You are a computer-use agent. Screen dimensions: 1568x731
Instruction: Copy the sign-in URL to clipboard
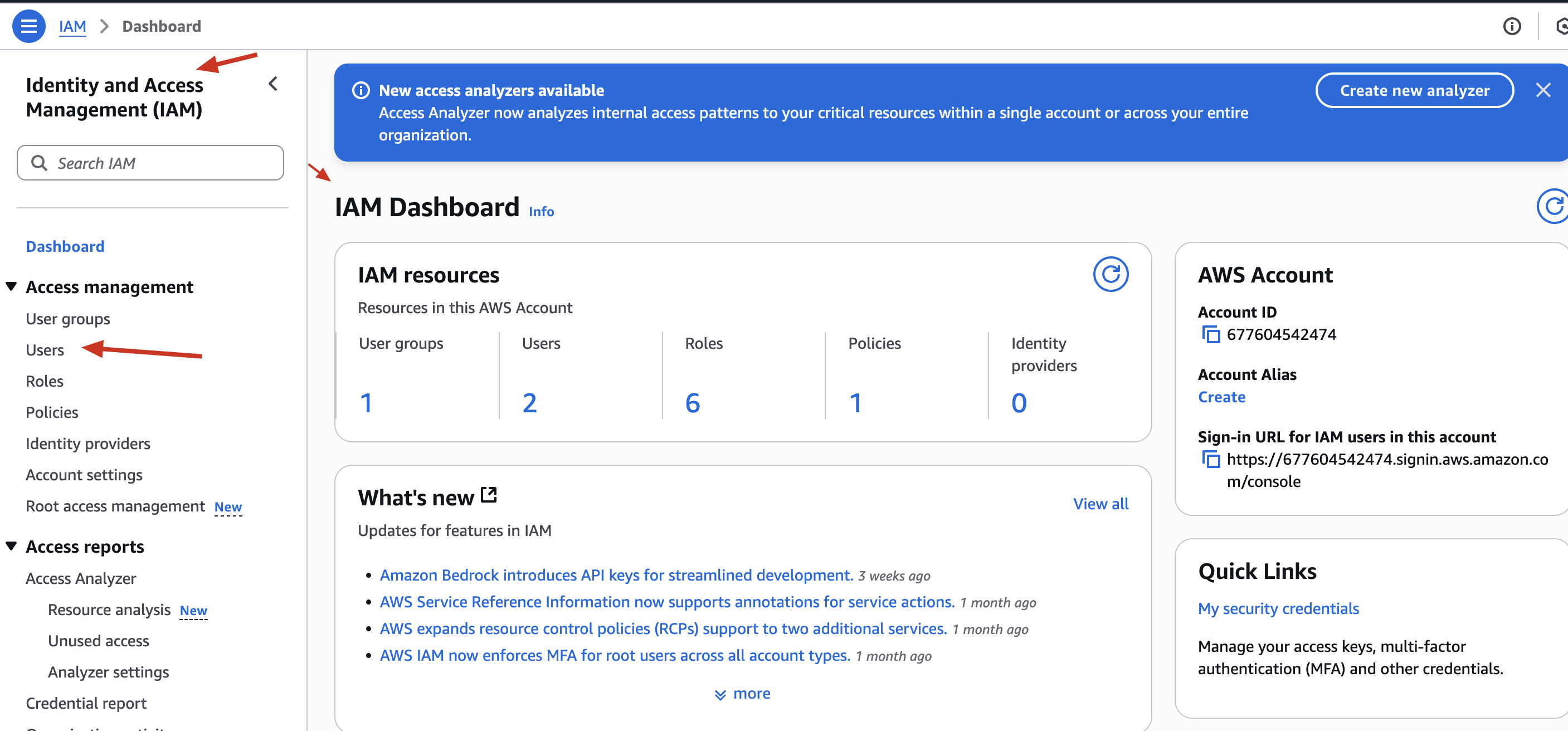click(x=1211, y=459)
